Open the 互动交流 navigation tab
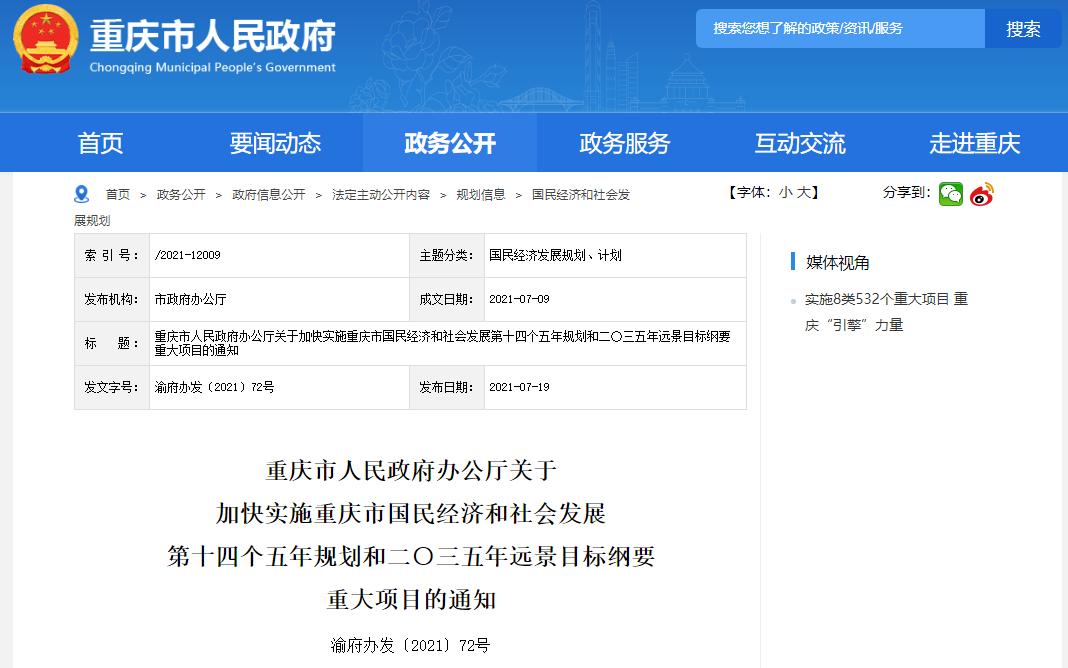Screen dimensions: 1068x668 point(800,143)
